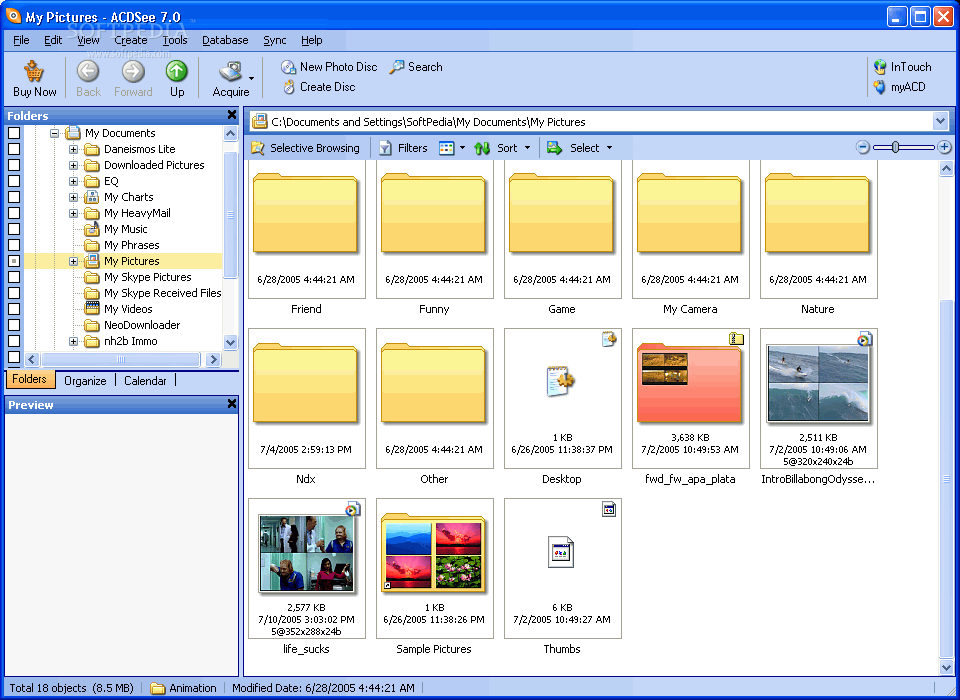Open the View menu

coord(88,40)
